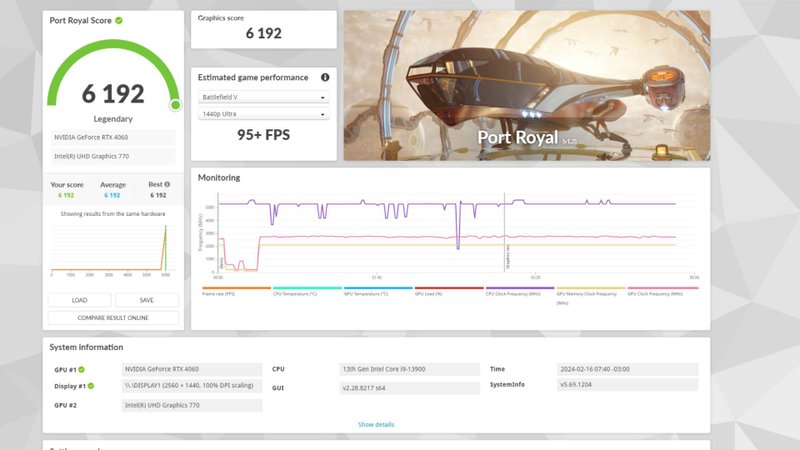Click the Legendary rating label
Screen dimensions: 800x450
point(113,118)
